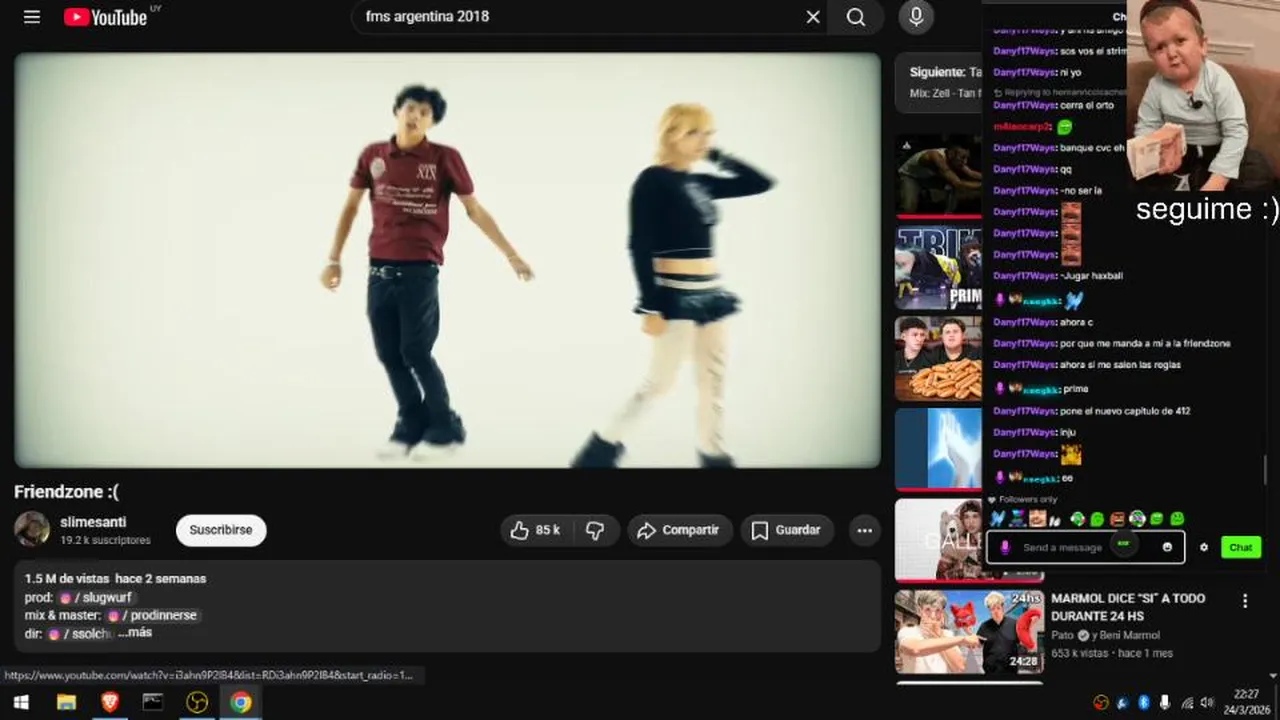Click the green Chat send button

(x=1241, y=547)
